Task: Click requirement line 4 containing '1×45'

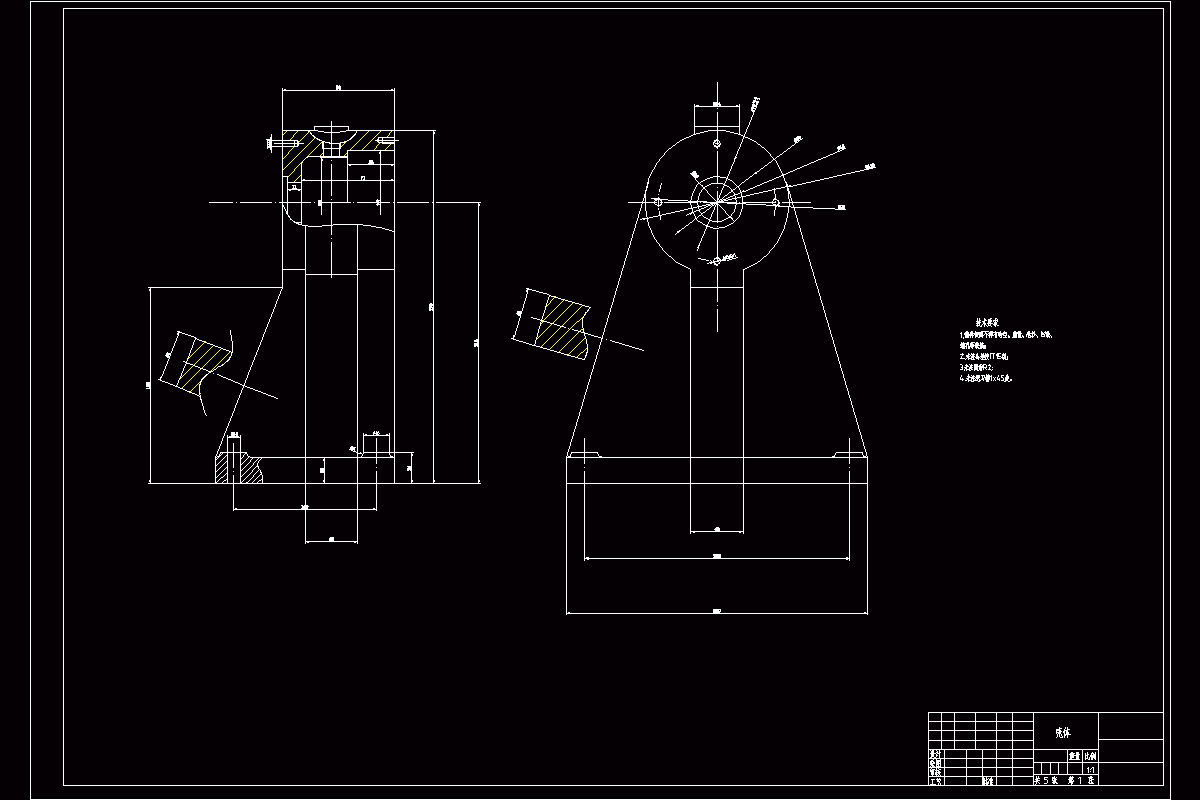Action: coord(986,379)
